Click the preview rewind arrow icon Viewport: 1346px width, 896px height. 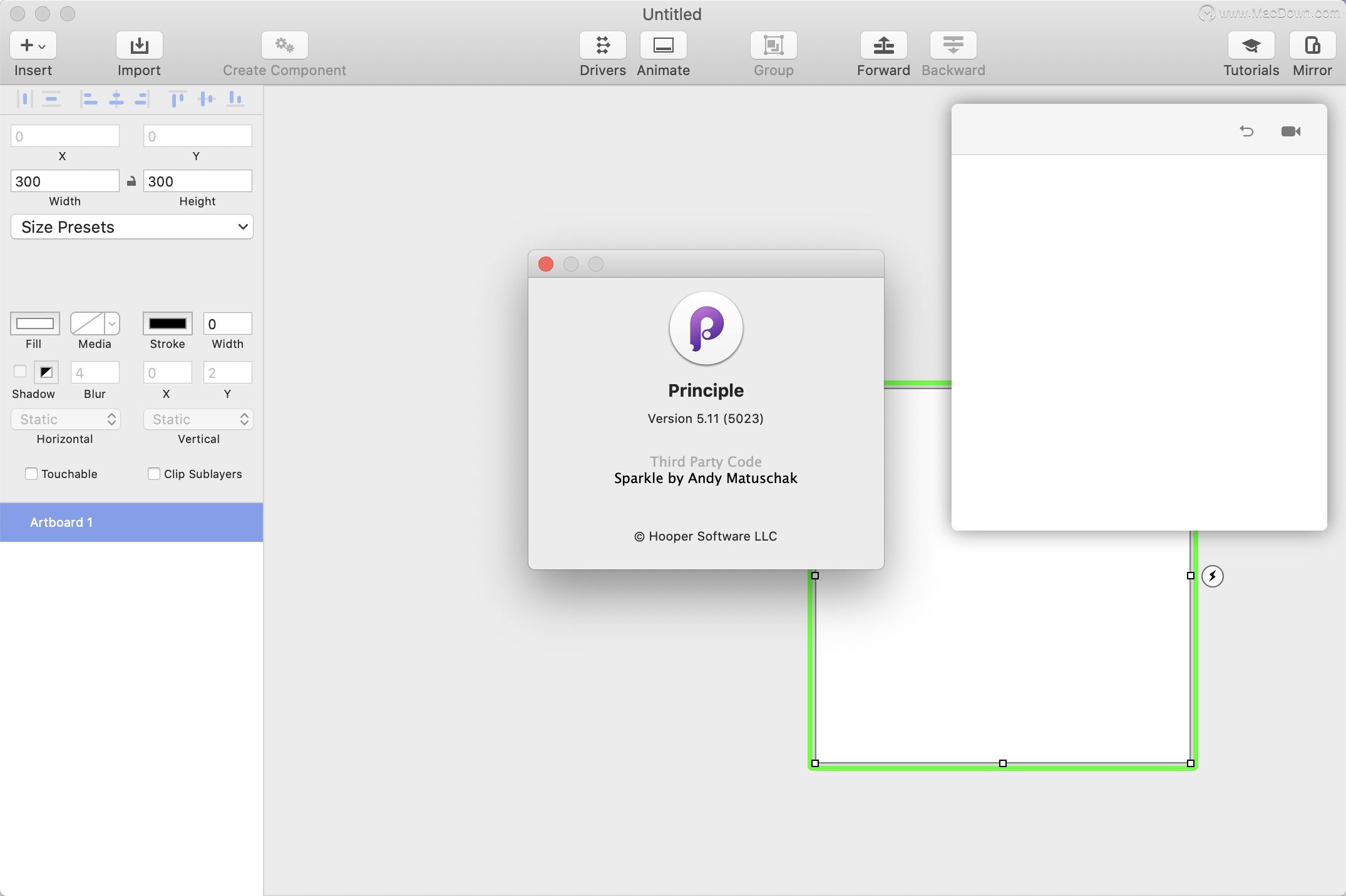coord(1246,131)
